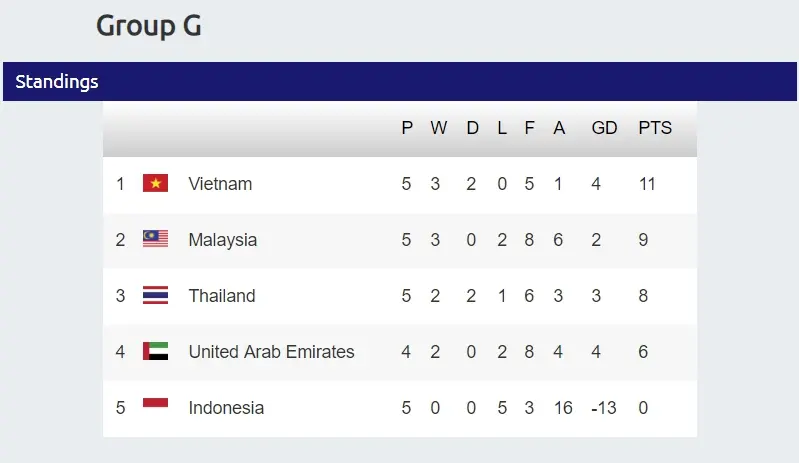Click the United Arab Emirates flag icon
The image size is (799, 463).
[x=155, y=352]
